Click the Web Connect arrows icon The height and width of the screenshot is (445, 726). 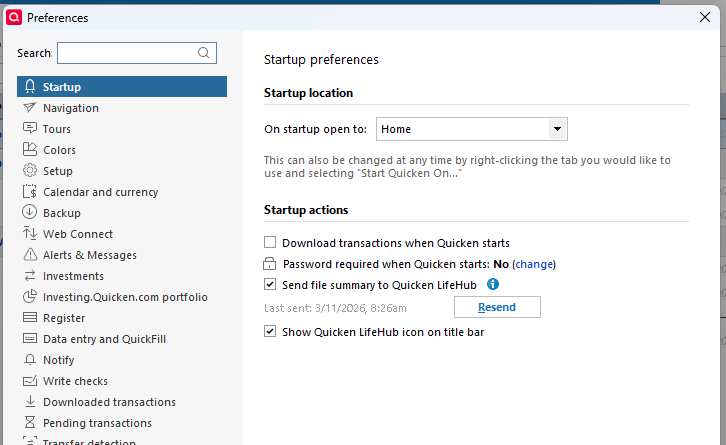coord(30,234)
